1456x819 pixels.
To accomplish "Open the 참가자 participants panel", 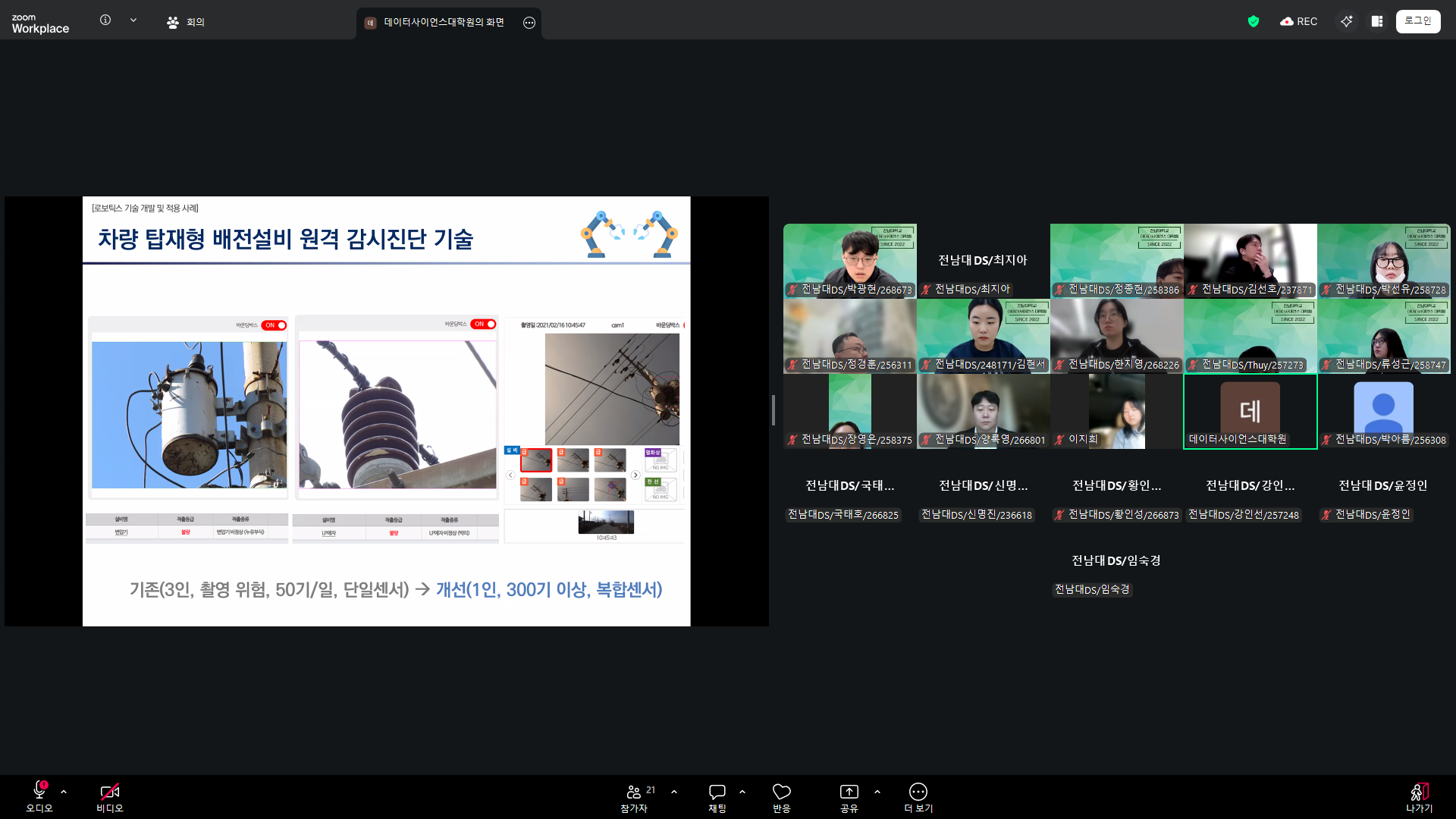I will click(634, 792).
